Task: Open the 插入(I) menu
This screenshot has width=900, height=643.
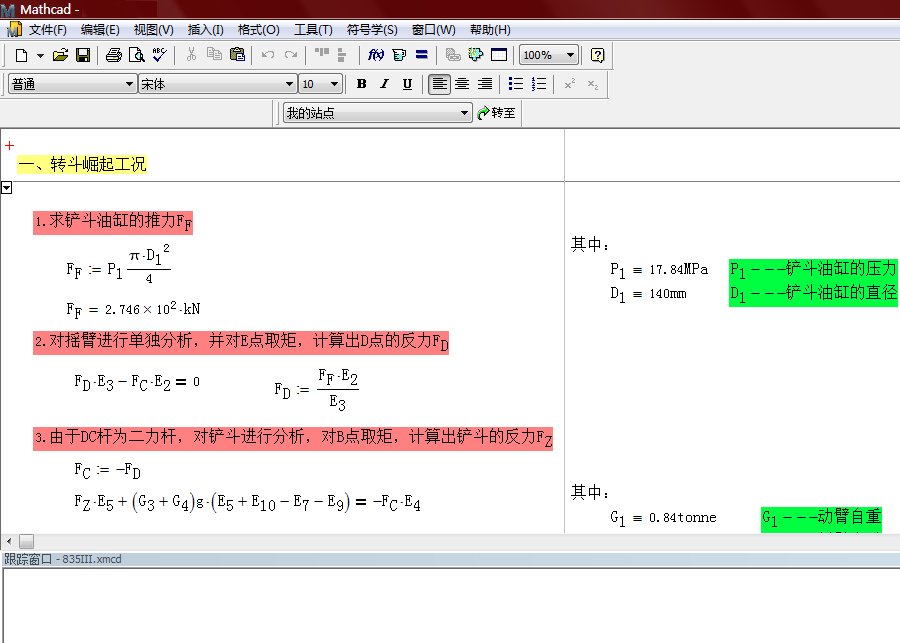Action: tap(206, 30)
